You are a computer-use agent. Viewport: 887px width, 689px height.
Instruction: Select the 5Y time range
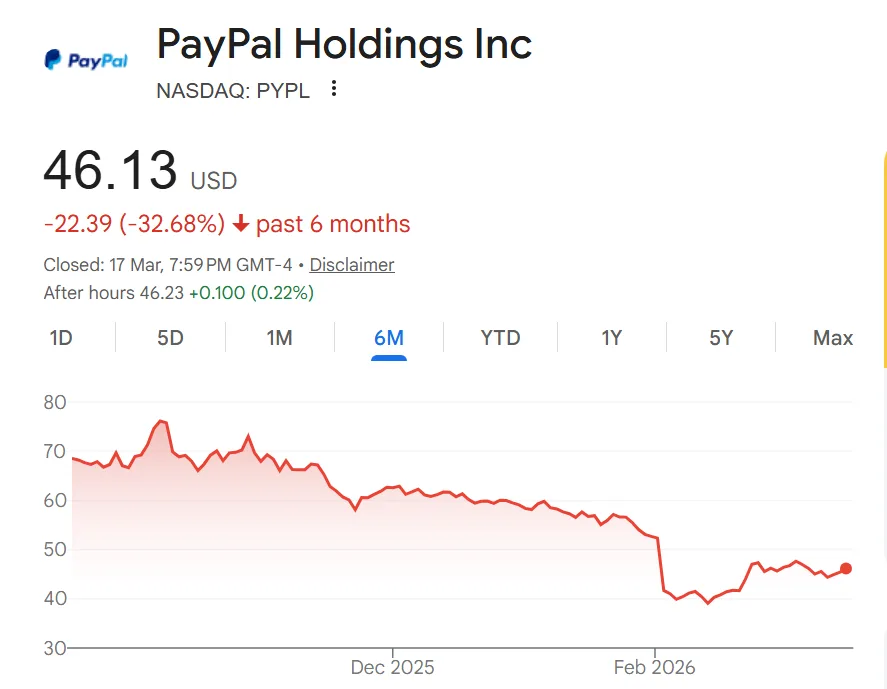(x=721, y=338)
